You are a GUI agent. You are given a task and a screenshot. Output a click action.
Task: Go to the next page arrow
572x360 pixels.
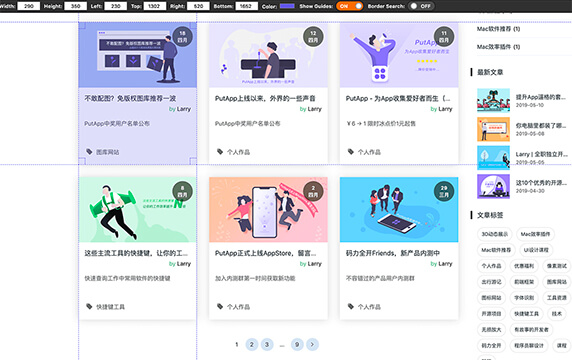point(312,344)
